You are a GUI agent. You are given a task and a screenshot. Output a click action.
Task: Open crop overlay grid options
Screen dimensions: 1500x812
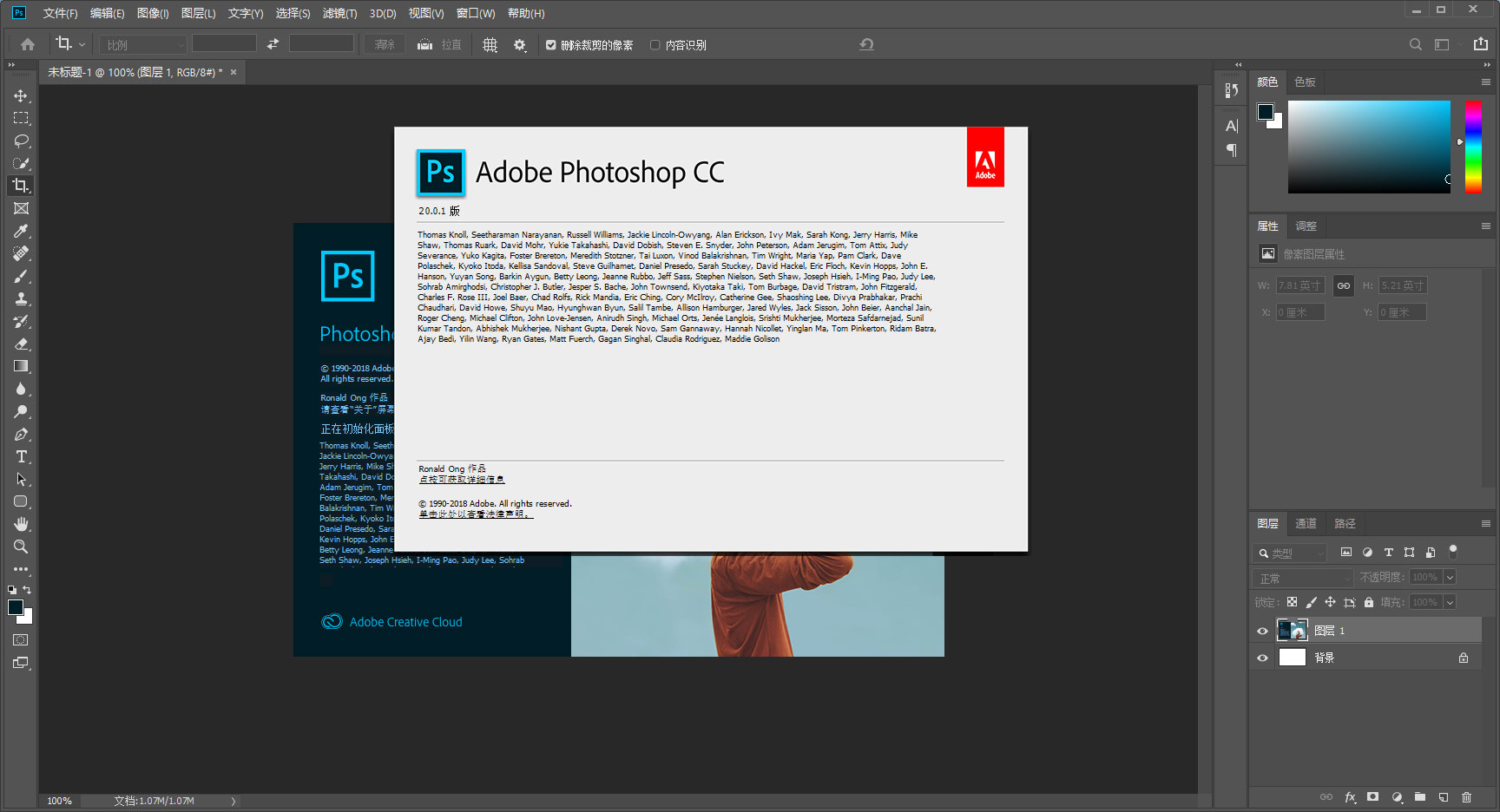click(x=490, y=44)
